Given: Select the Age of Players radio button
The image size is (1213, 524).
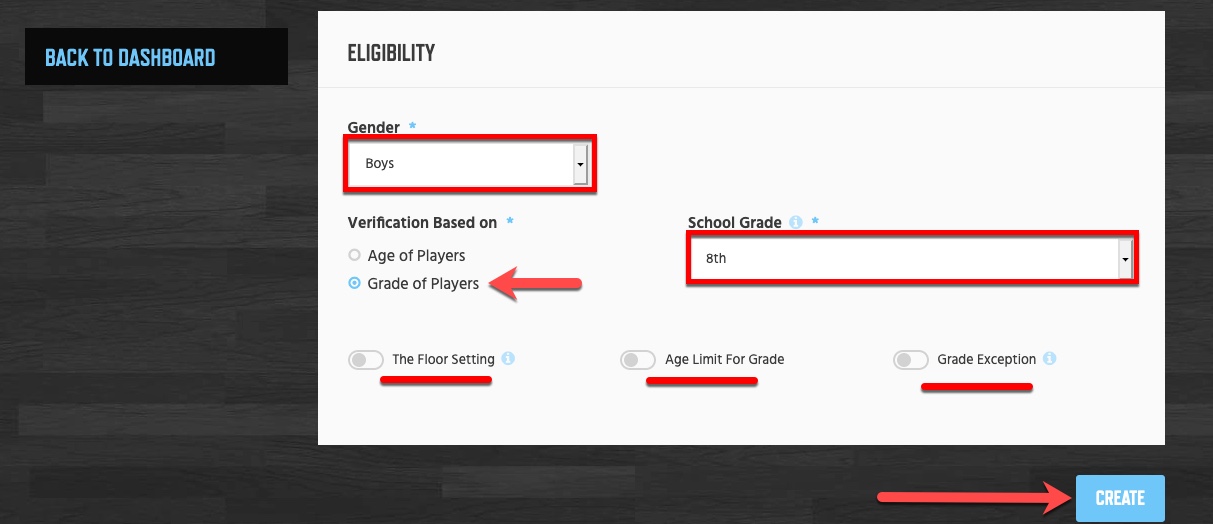Looking at the screenshot, I should pos(354,255).
